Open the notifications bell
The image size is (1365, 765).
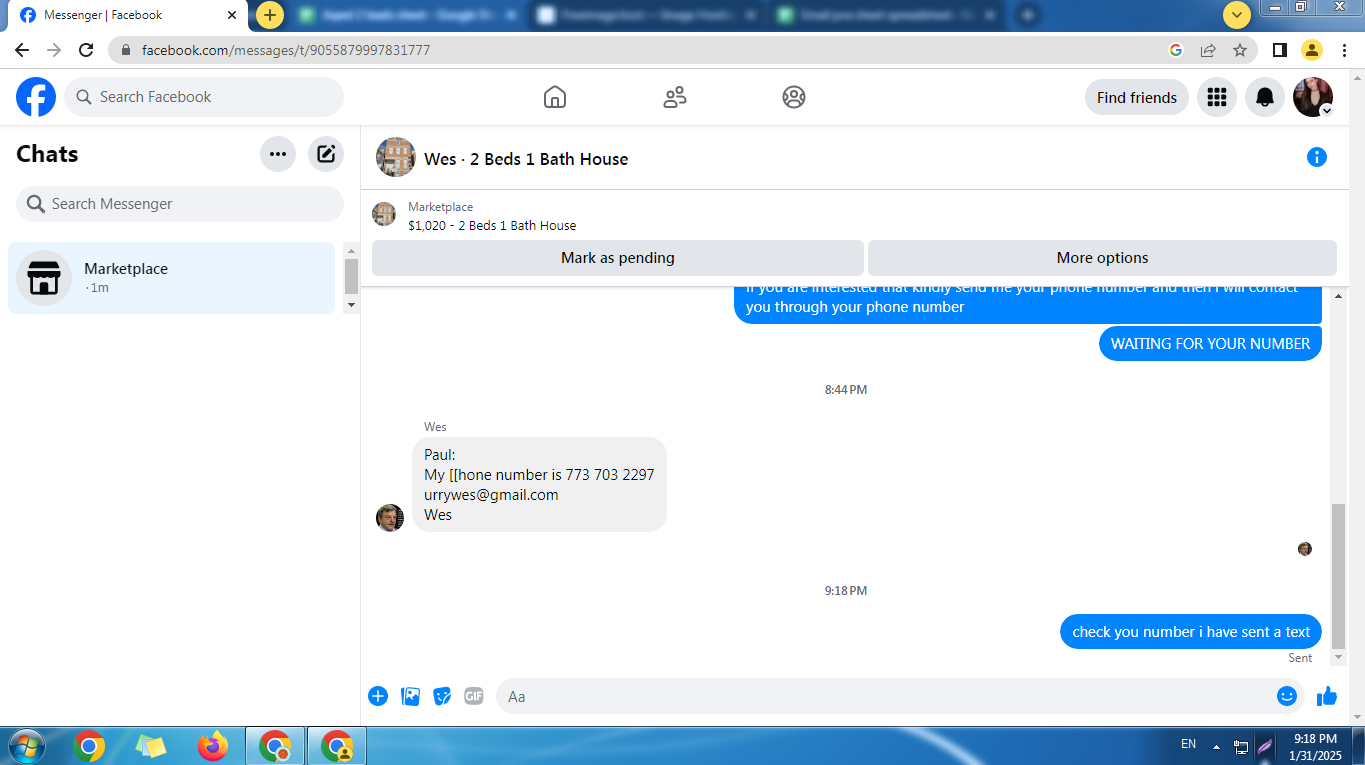pyautogui.click(x=1265, y=97)
